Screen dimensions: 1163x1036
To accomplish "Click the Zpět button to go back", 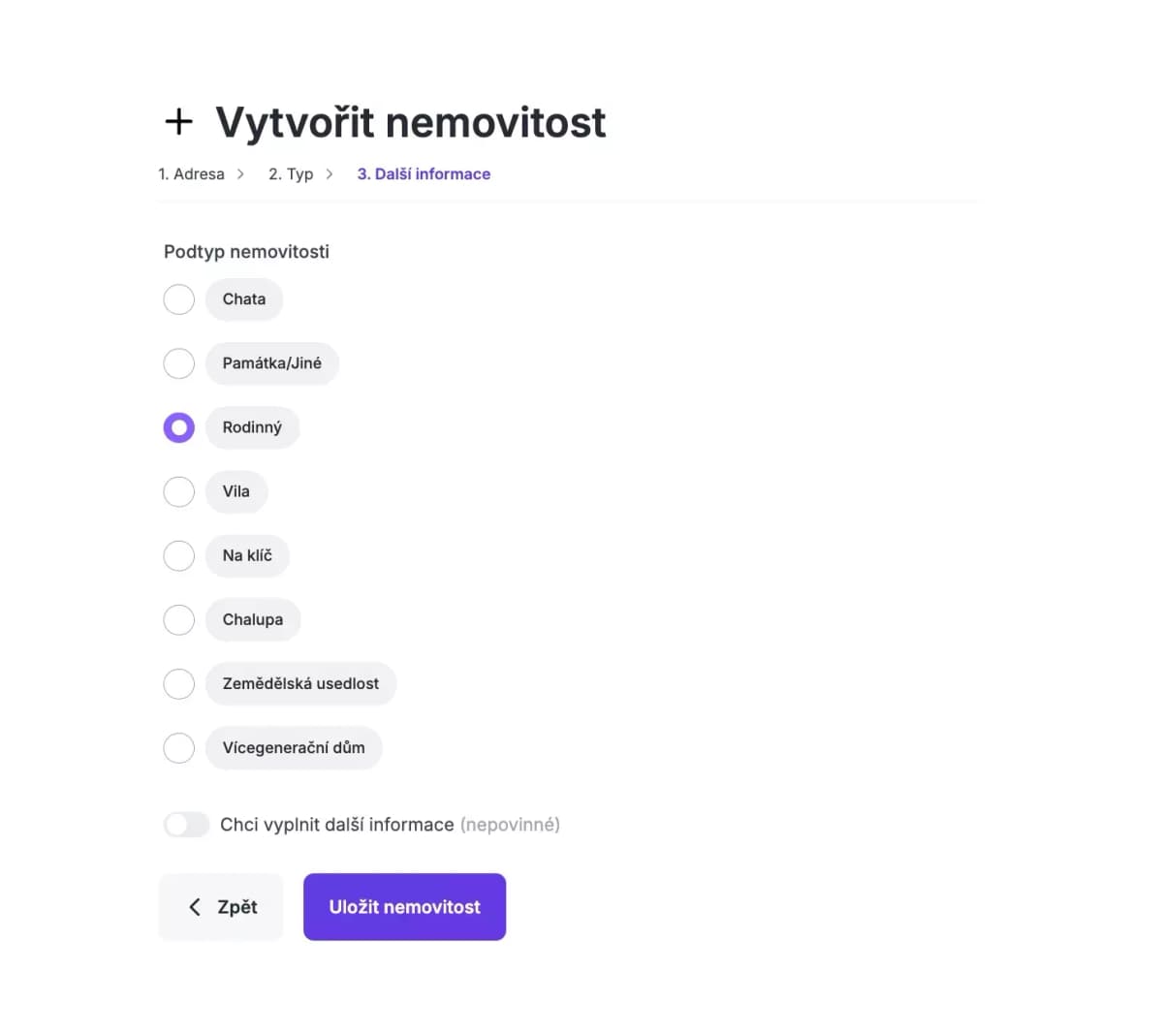I will (221, 907).
